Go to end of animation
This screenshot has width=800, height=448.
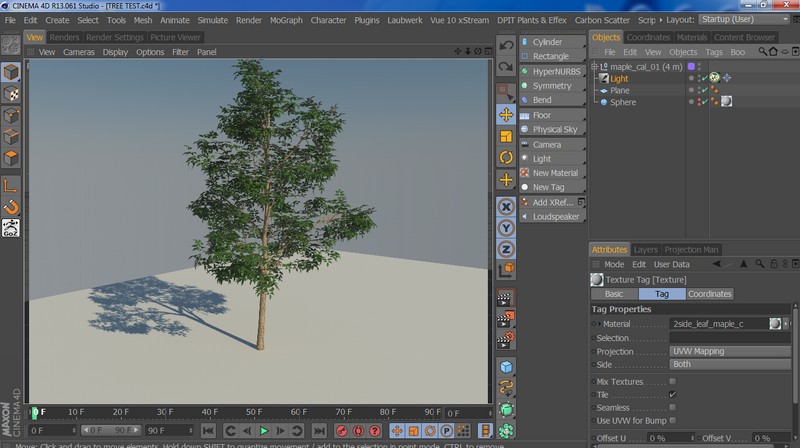(x=319, y=431)
